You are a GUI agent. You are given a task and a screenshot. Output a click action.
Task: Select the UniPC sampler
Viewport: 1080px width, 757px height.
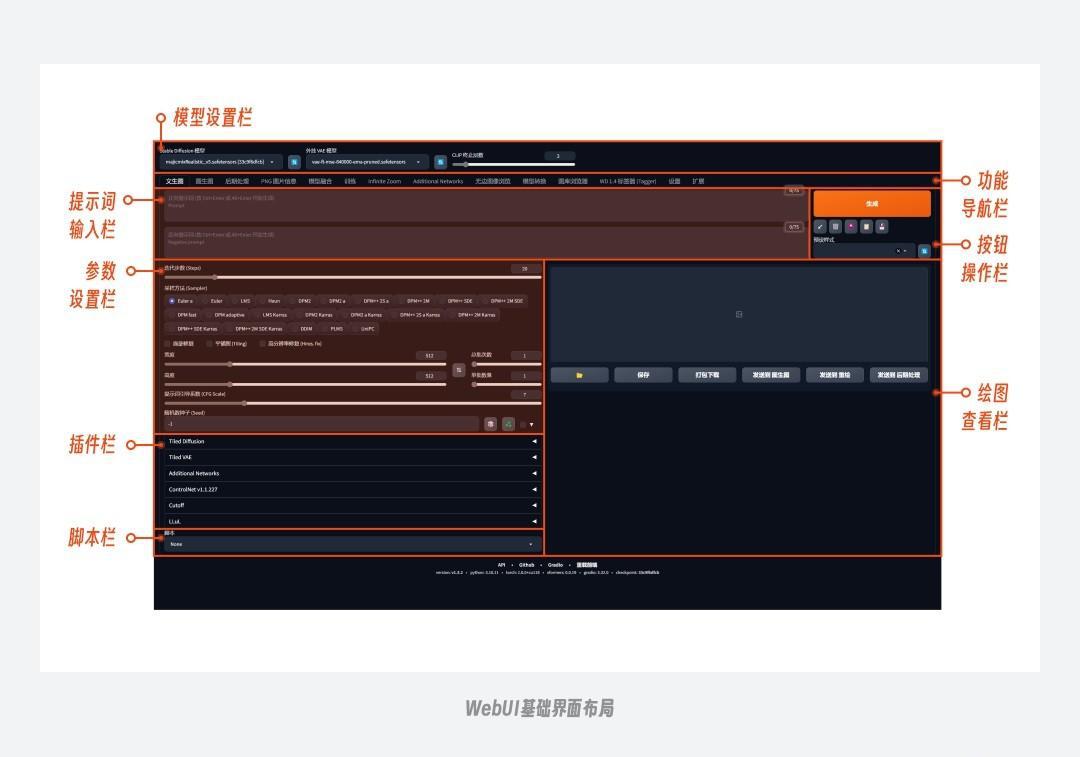click(365, 329)
